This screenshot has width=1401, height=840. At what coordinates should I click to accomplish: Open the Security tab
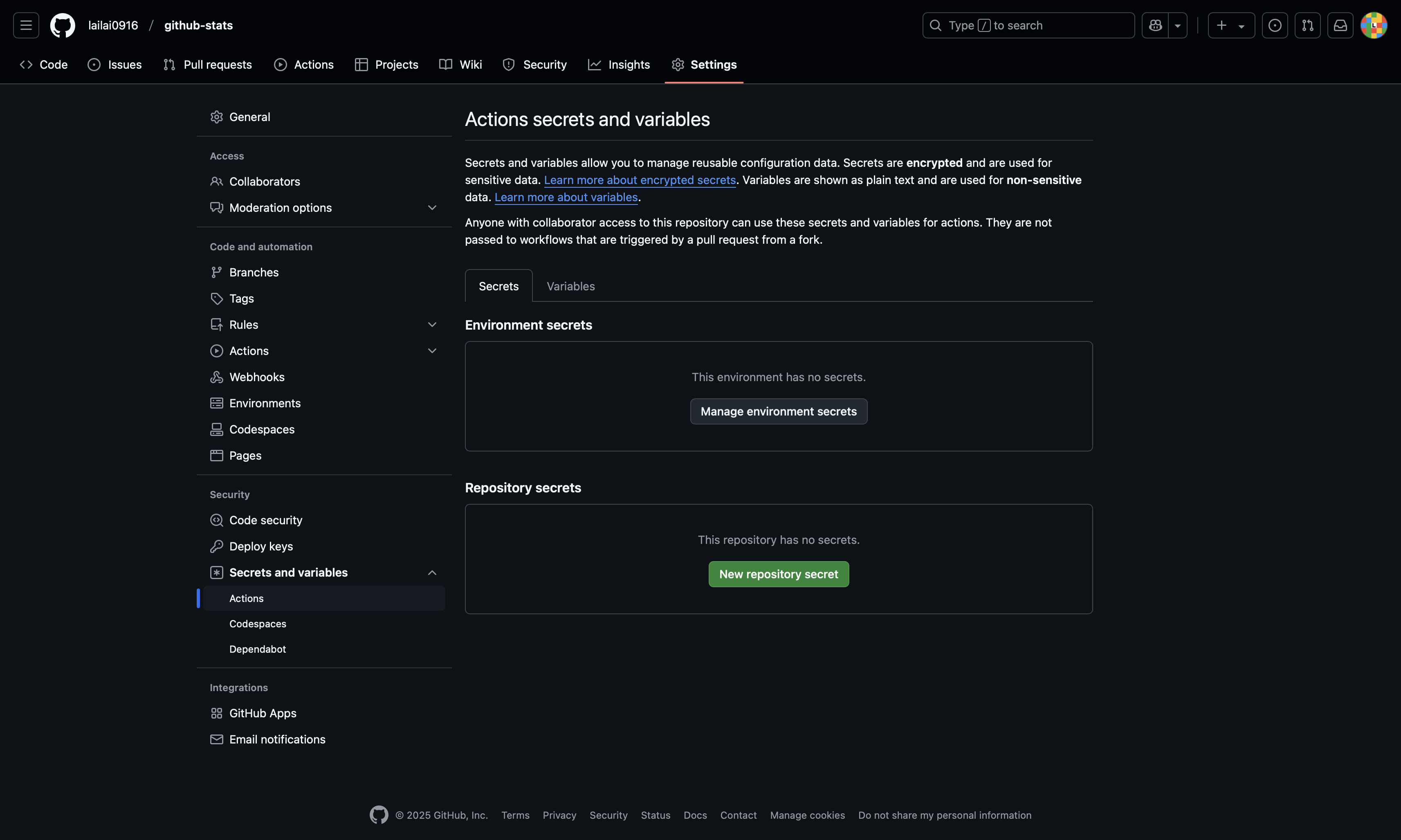click(535, 65)
